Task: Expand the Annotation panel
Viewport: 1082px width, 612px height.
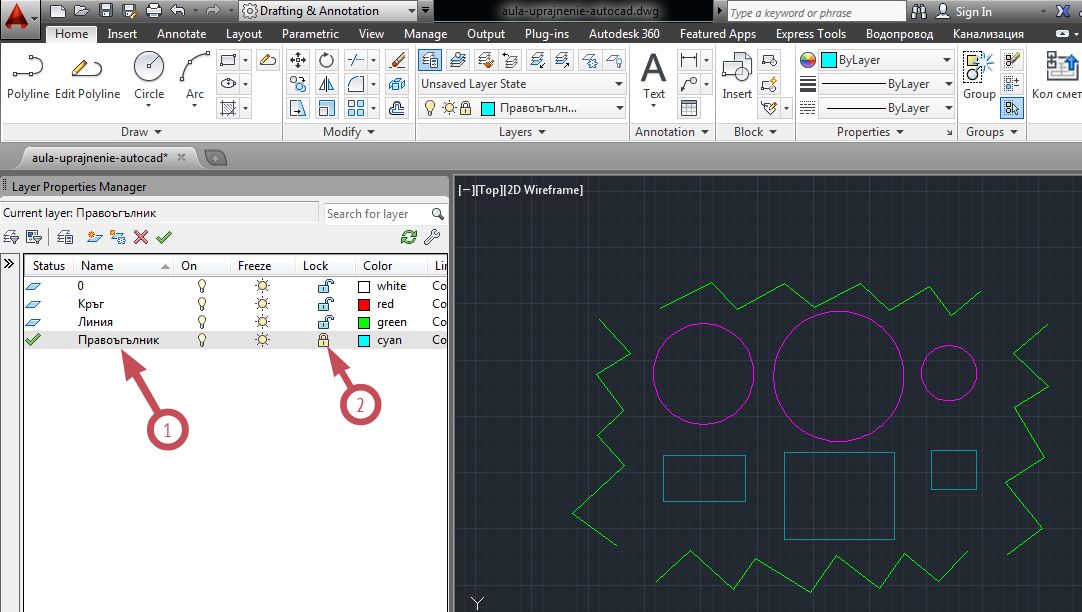Action: coord(671,132)
